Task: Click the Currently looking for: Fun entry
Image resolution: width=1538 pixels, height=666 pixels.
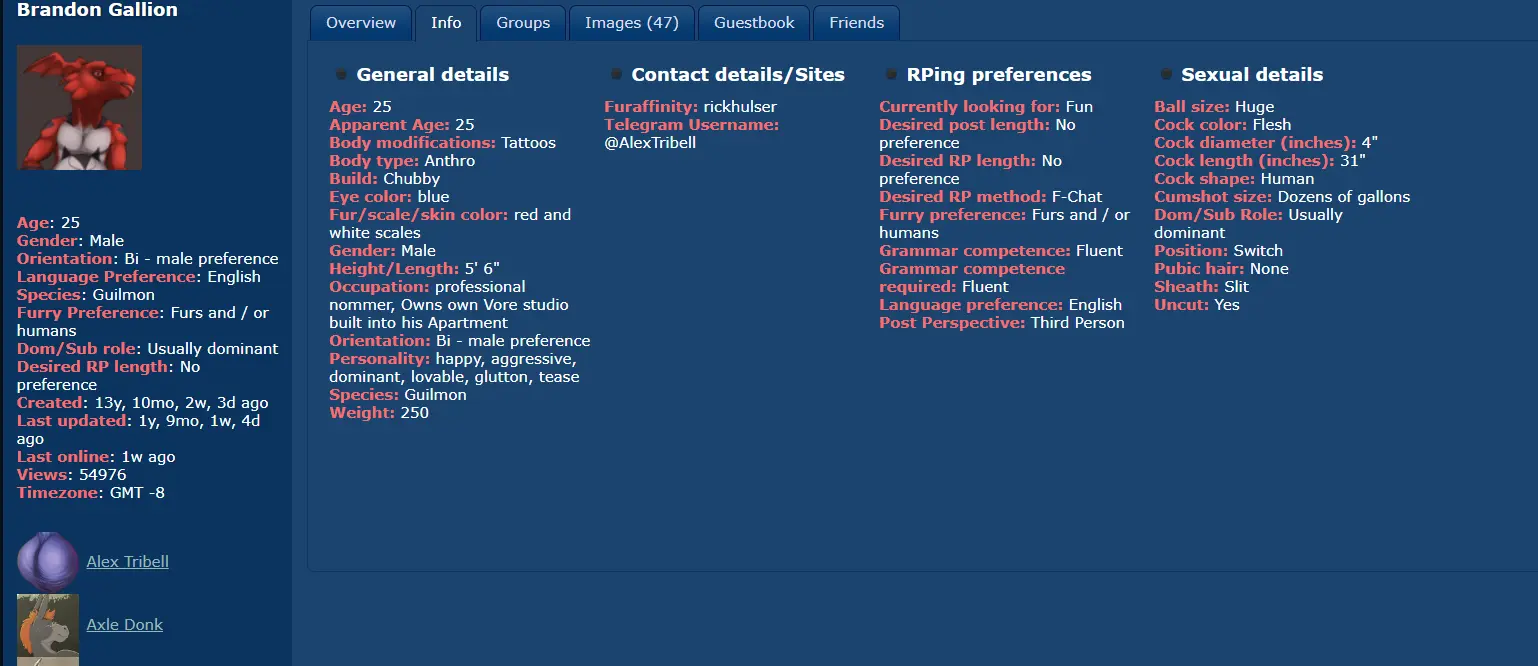Action: (986, 107)
